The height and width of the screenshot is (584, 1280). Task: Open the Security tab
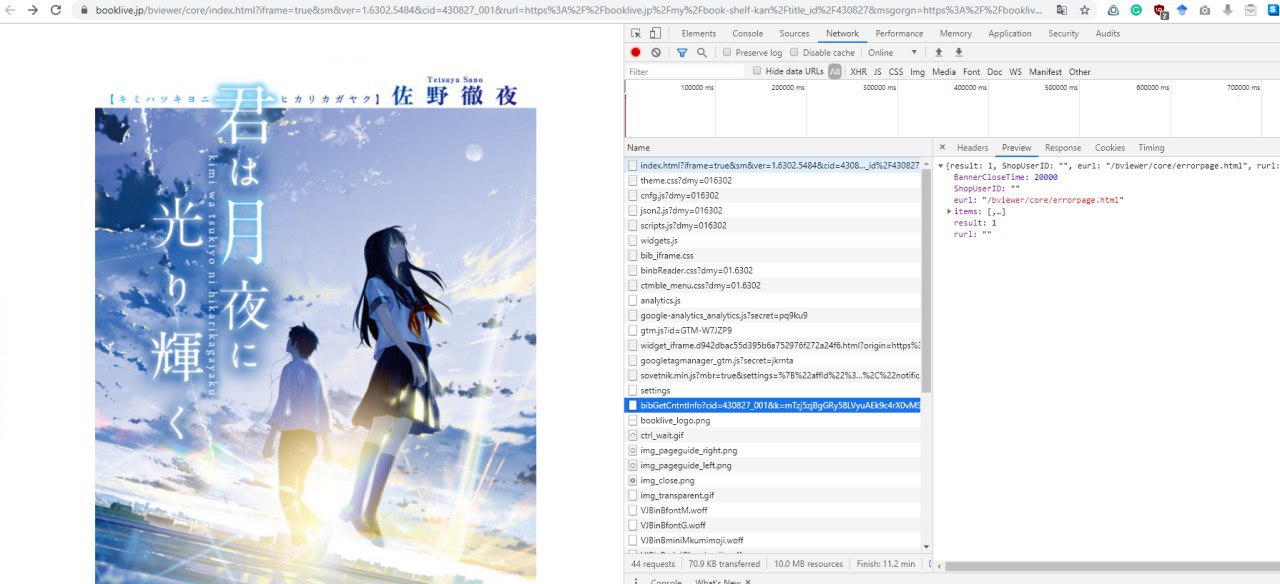1063,33
